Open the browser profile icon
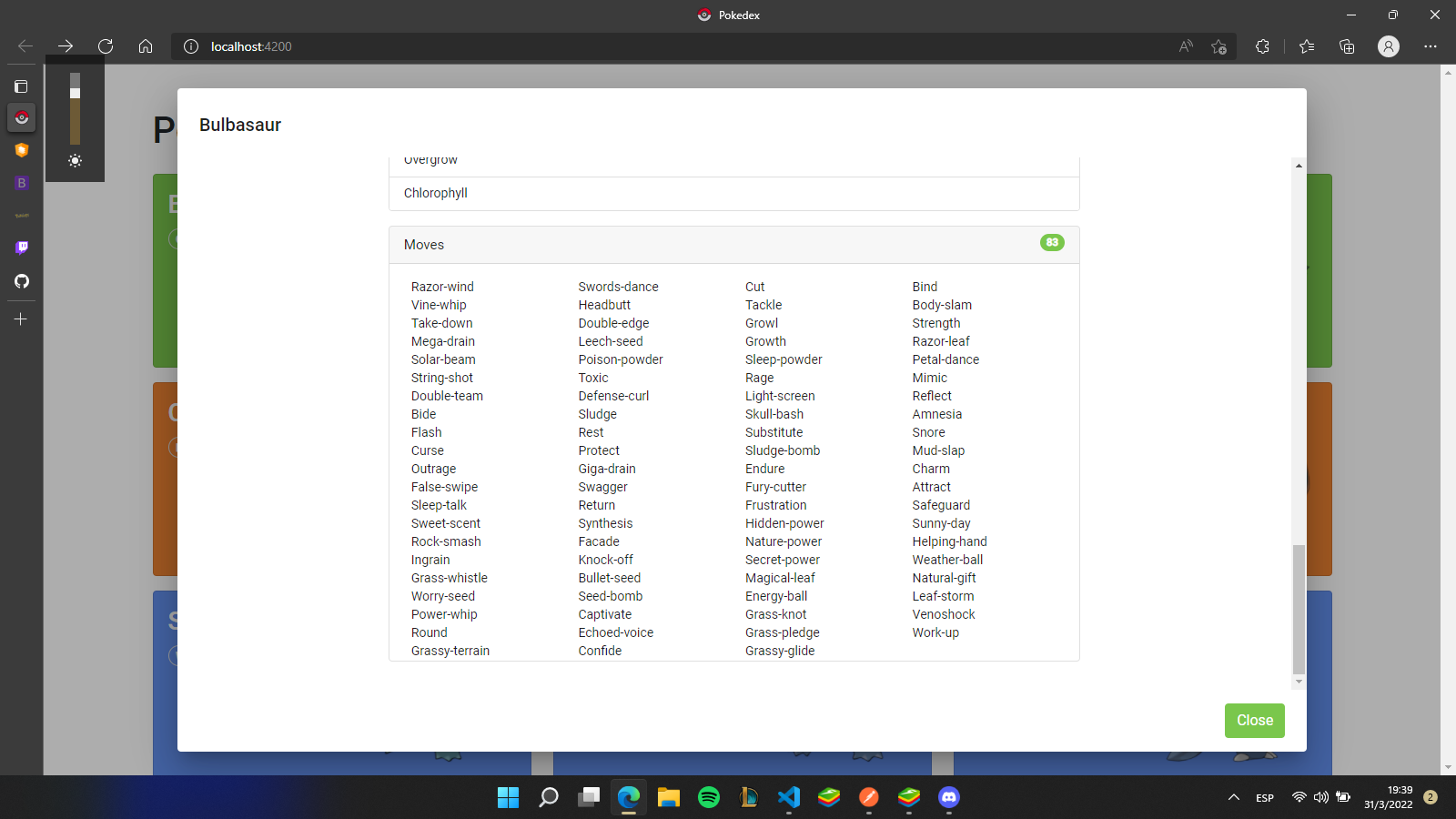The image size is (1456, 819). 1389,46
